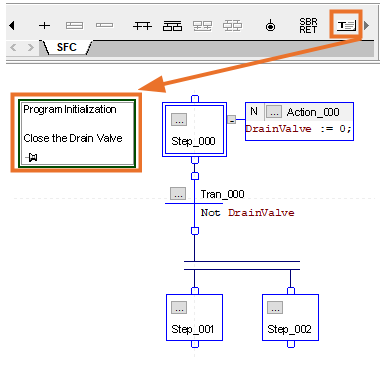Switch to the SFC tab
Viewport: 385px width, 371px height.
tap(66, 47)
